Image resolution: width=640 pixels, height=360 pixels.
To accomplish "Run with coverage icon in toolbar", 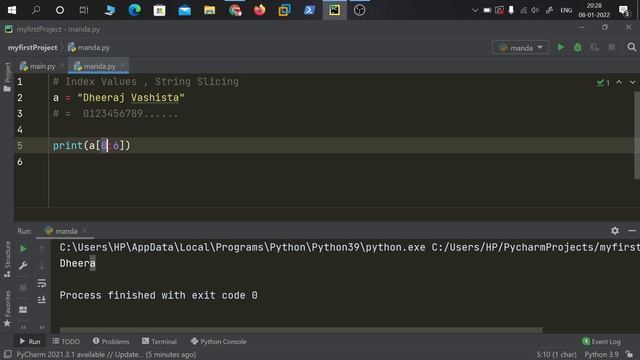I will click(594, 47).
